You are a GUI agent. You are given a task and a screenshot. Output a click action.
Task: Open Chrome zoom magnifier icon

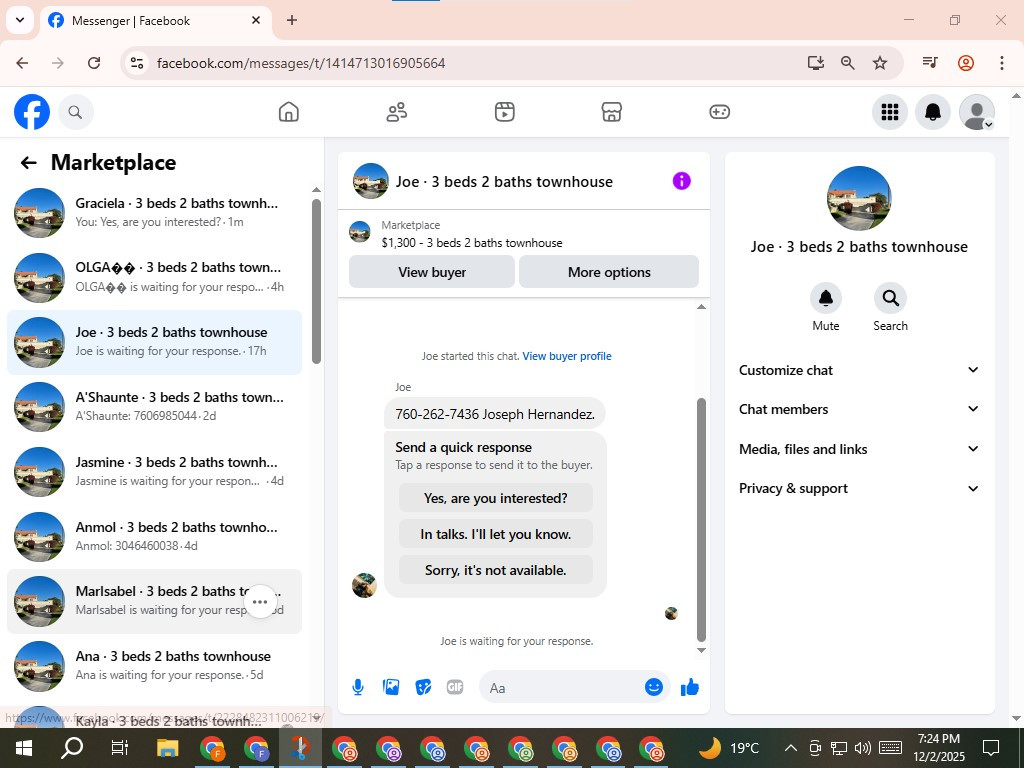pyautogui.click(x=848, y=63)
